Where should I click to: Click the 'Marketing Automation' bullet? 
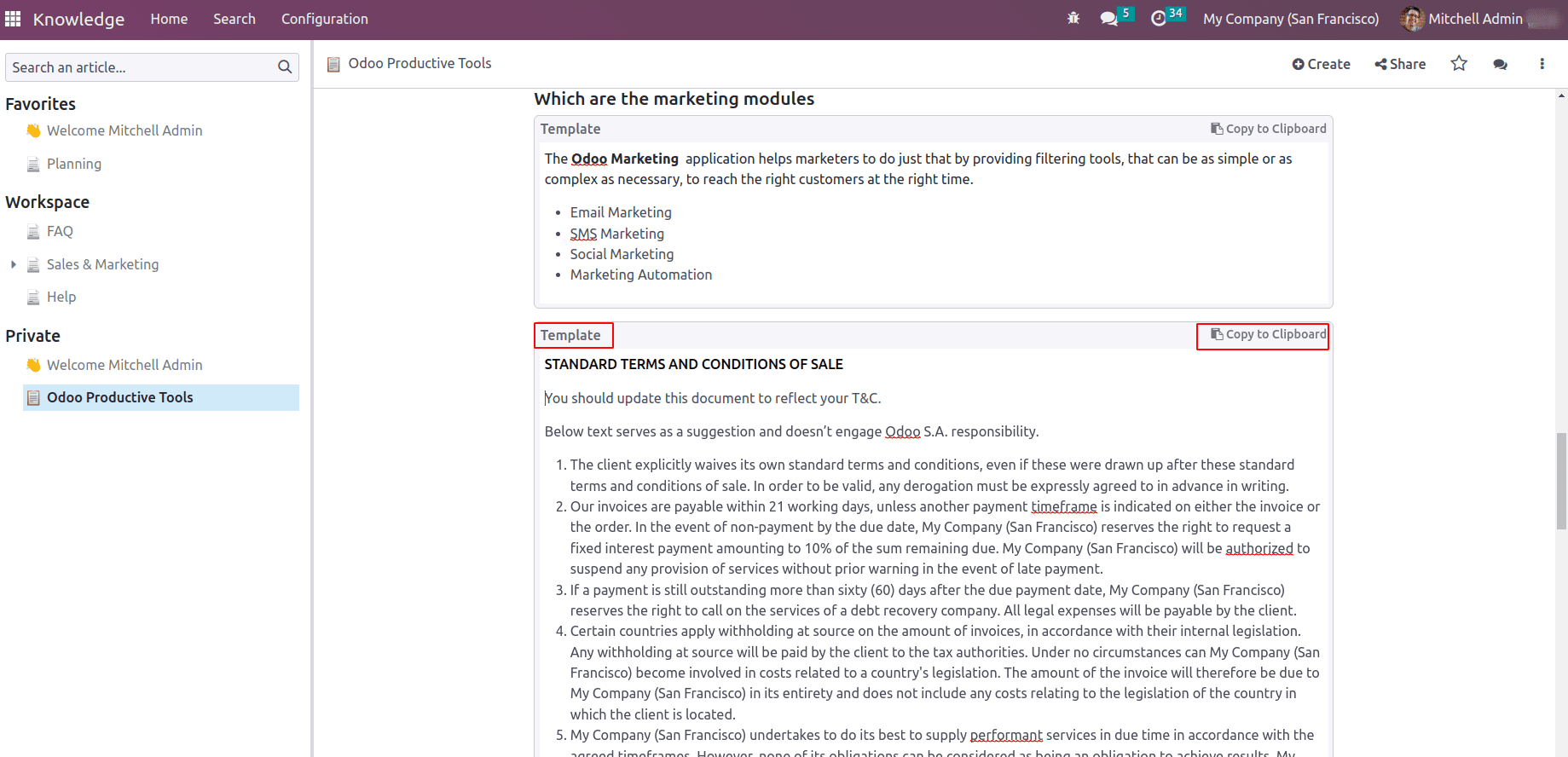(x=641, y=274)
